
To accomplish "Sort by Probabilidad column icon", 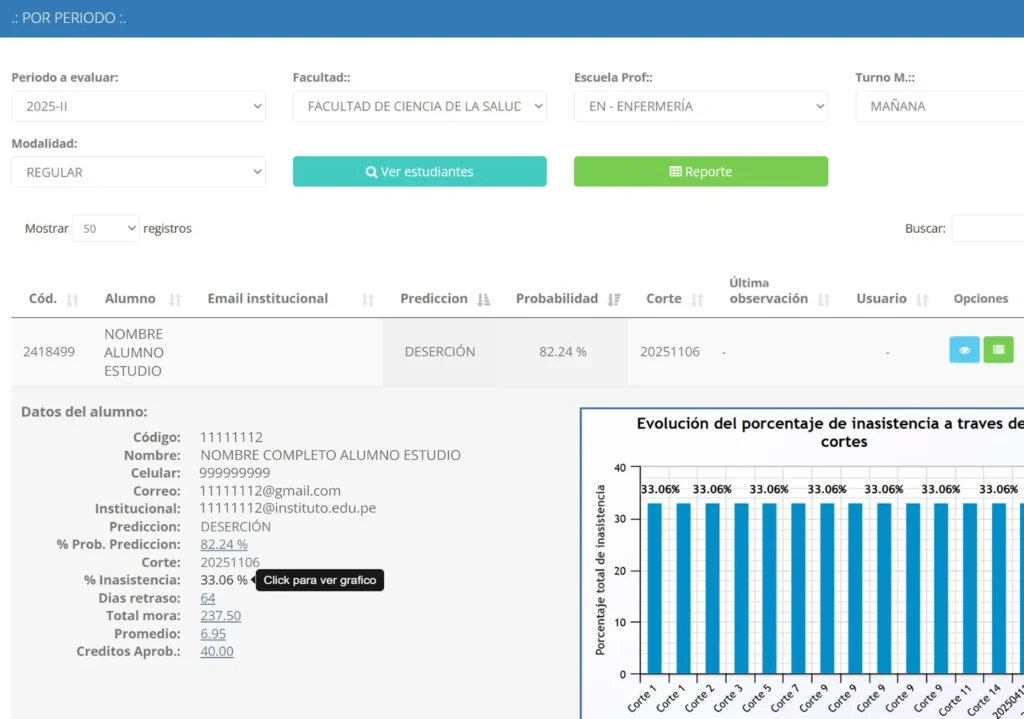I will [x=614, y=300].
